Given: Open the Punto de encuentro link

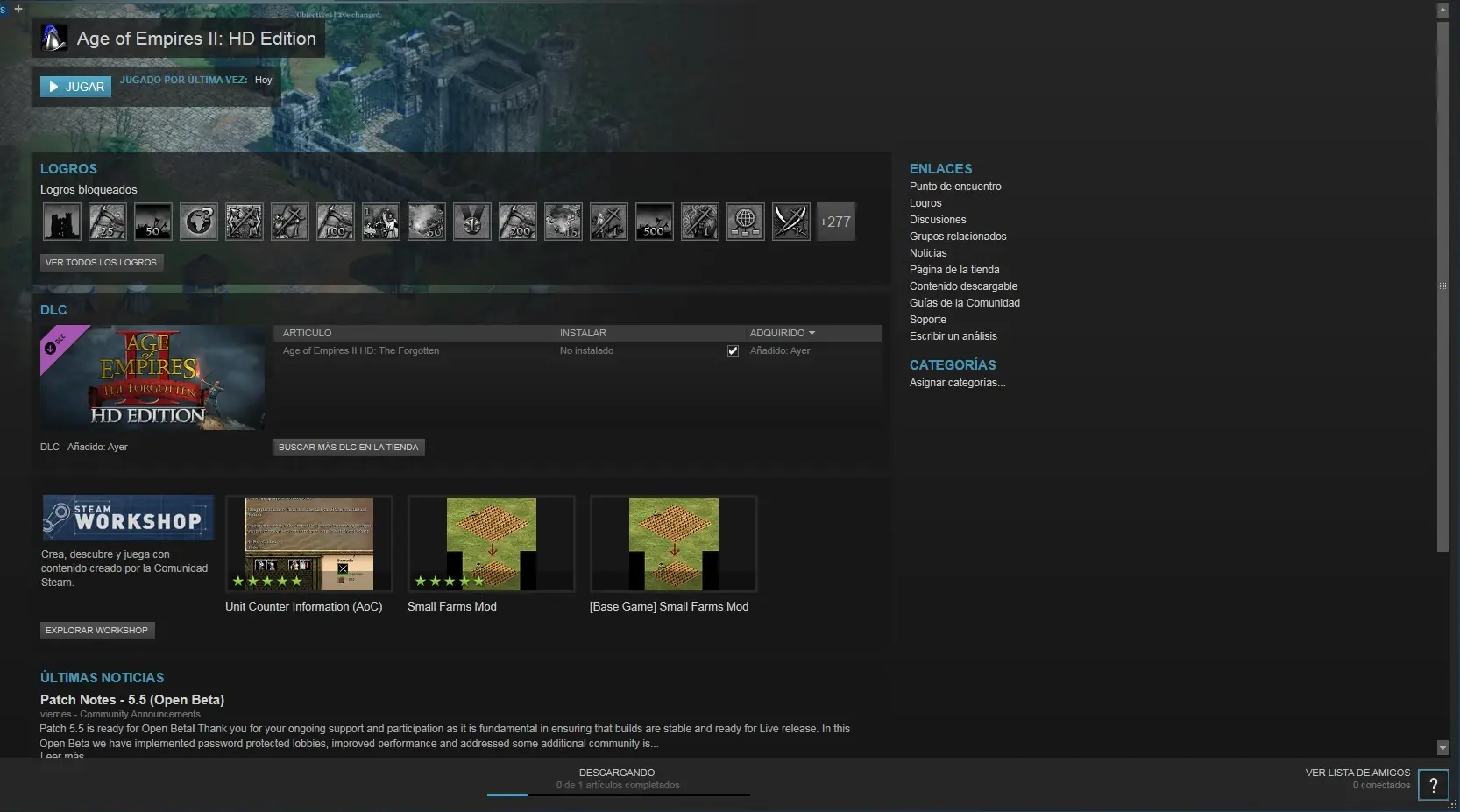Looking at the screenshot, I should [955, 187].
